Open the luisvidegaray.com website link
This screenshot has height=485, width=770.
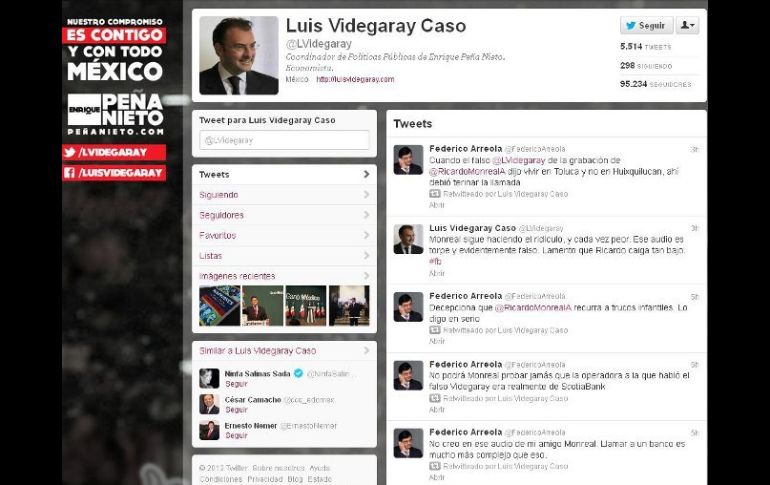coord(355,79)
